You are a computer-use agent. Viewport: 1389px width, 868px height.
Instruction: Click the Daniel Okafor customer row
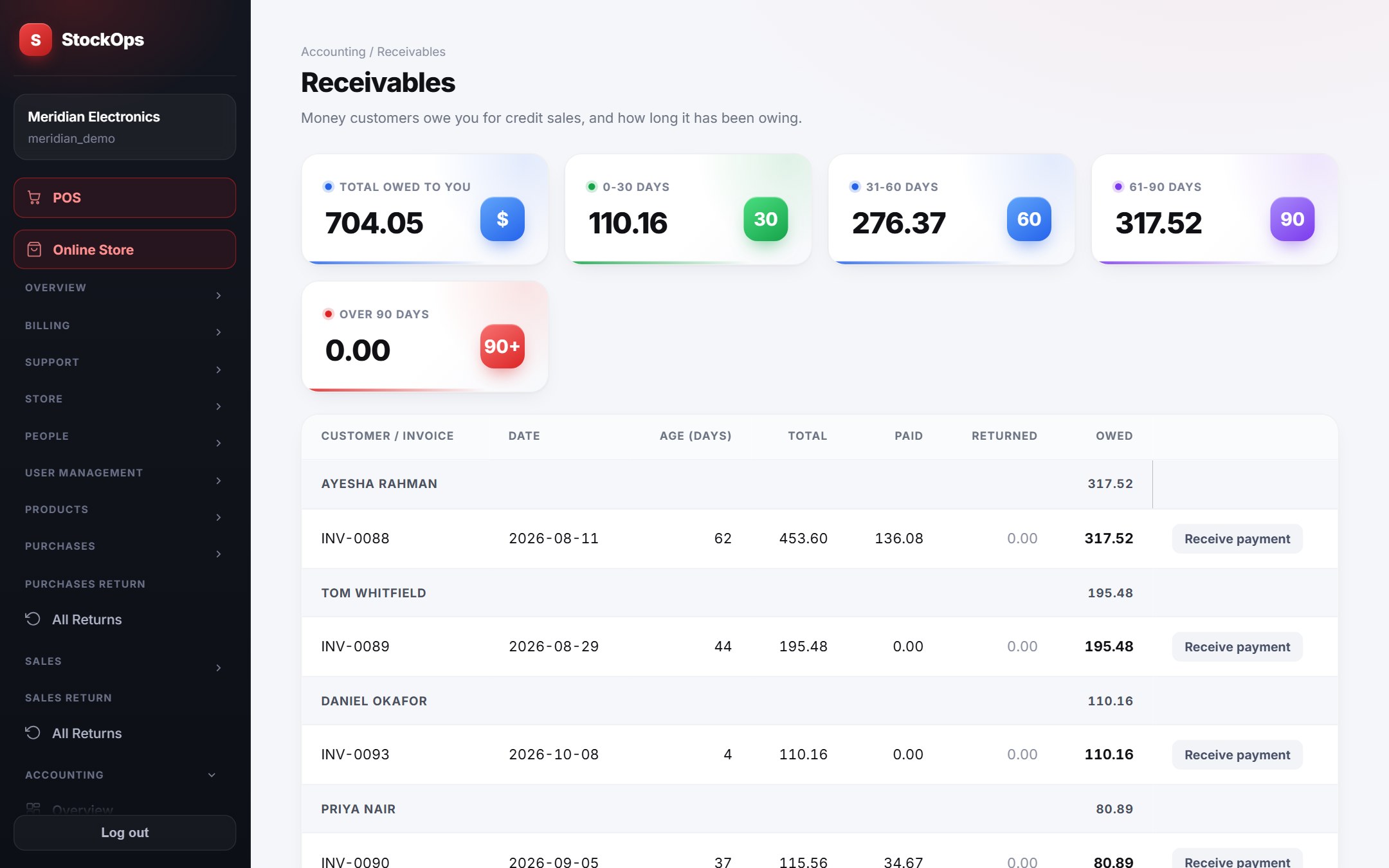click(820, 701)
